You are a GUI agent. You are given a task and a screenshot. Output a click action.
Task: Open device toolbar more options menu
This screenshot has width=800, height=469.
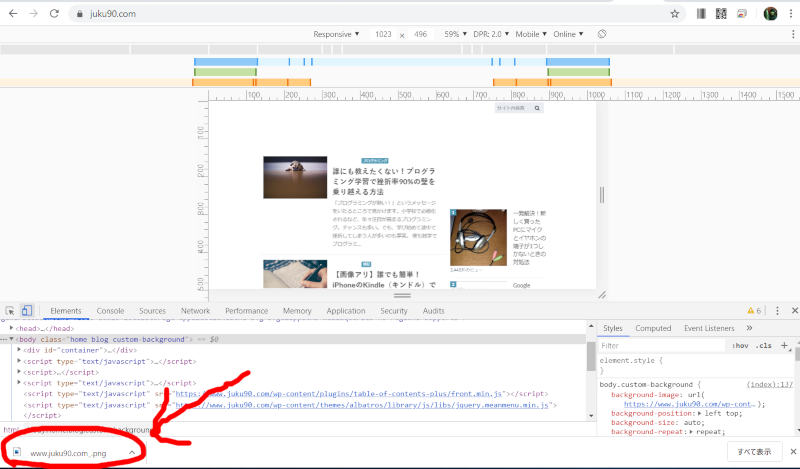[793, 34]
